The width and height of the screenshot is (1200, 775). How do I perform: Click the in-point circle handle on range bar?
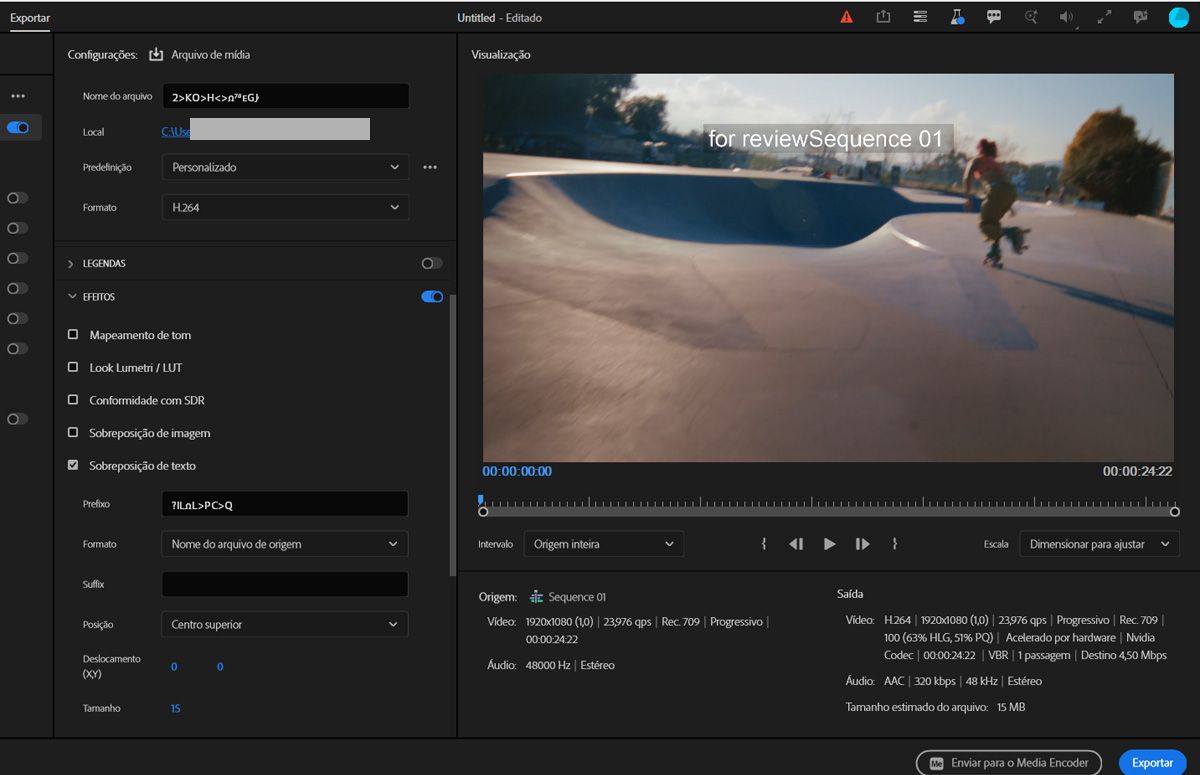pyautogui.click(x=483, y=512)
